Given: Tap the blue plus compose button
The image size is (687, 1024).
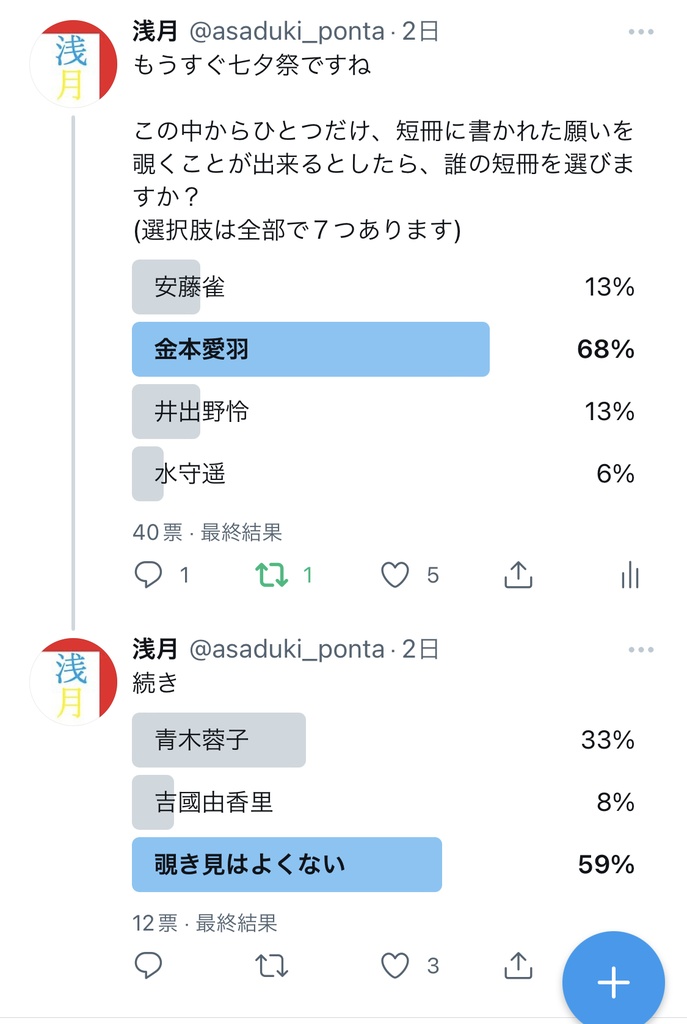Looking at the screenshot, I should 613,981.
